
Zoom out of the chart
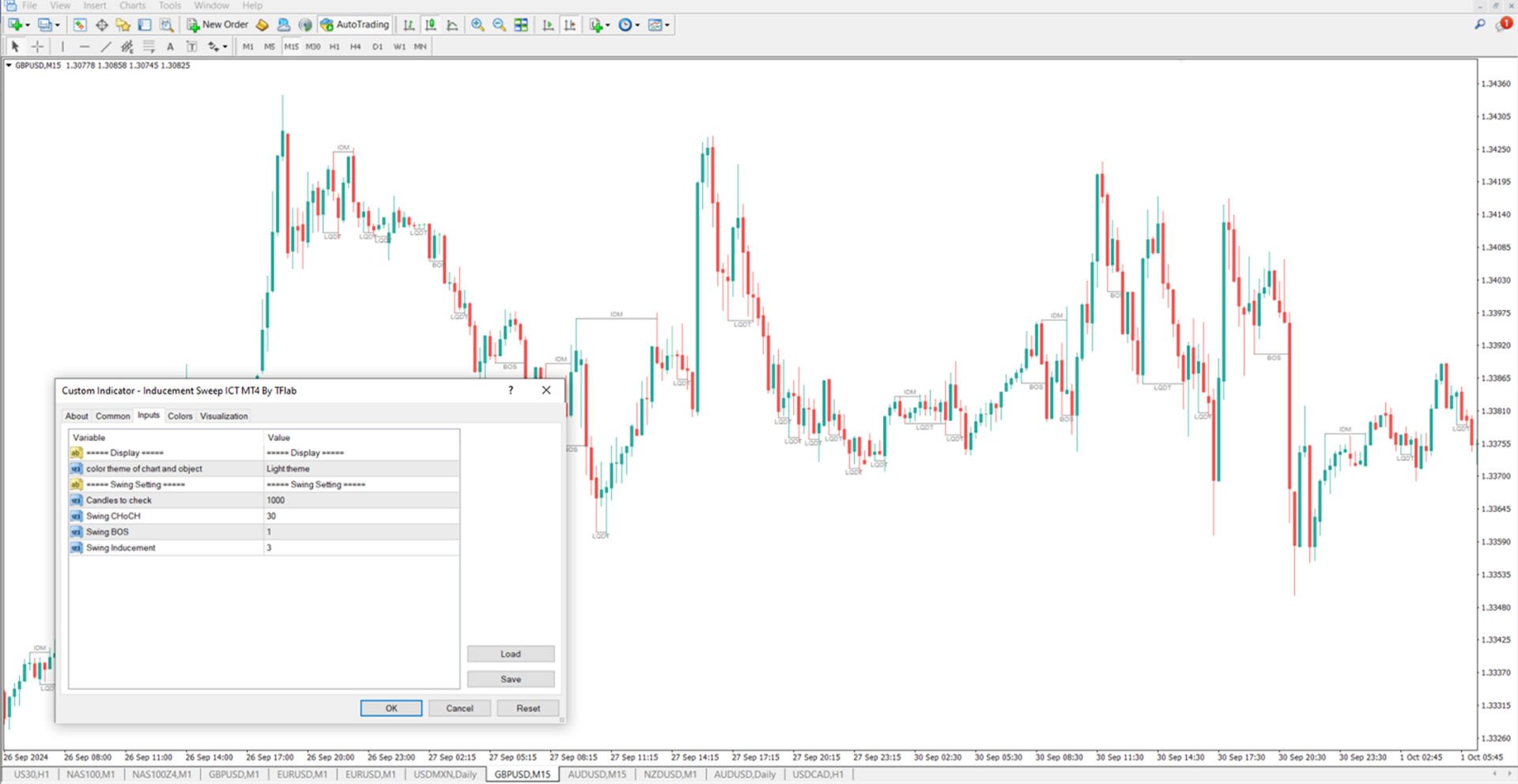(498, 24)
